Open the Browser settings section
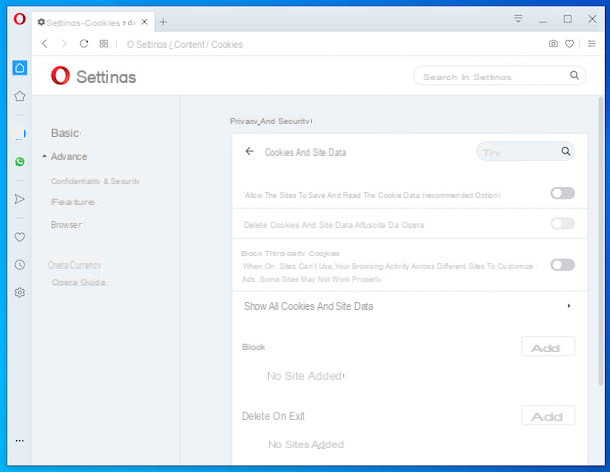 tap(67, 225)
